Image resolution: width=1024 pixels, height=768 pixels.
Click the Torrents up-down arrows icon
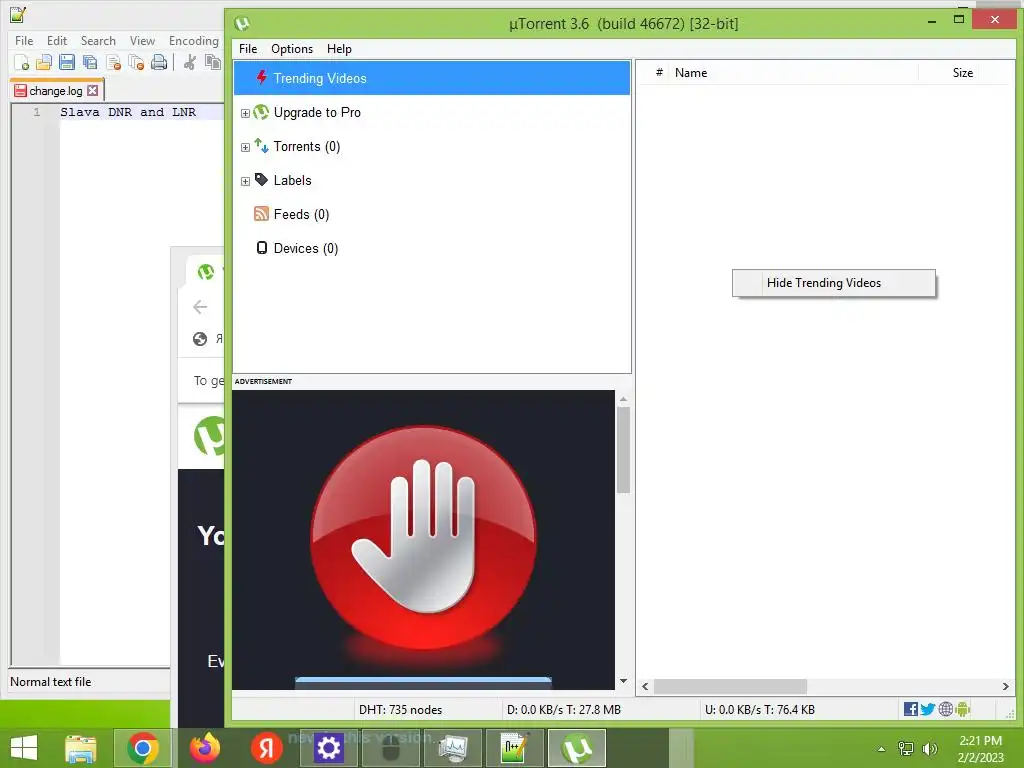pyautogui.click(x=261, y=146)
